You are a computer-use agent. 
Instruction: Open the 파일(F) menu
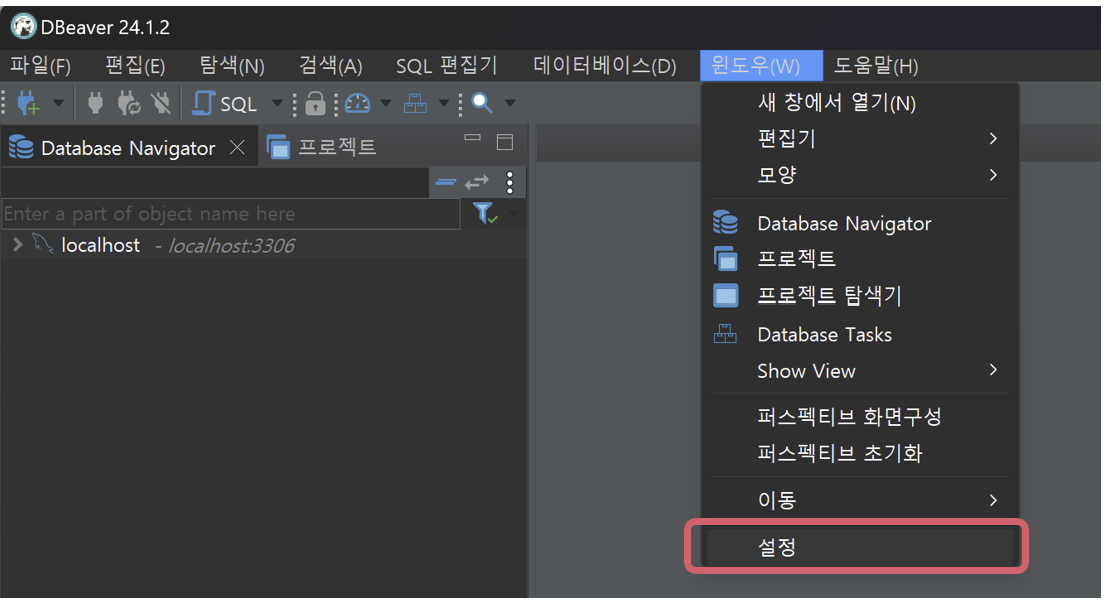pos(40,66)
